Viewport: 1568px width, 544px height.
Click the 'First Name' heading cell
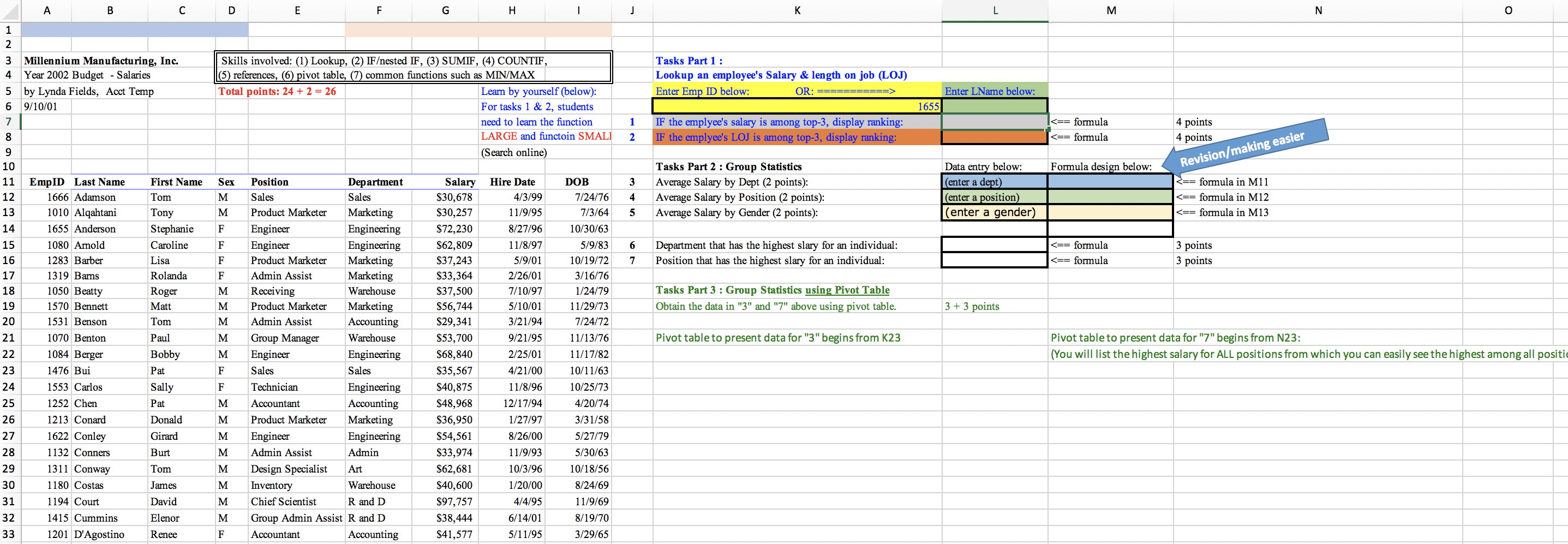(181, 182)
